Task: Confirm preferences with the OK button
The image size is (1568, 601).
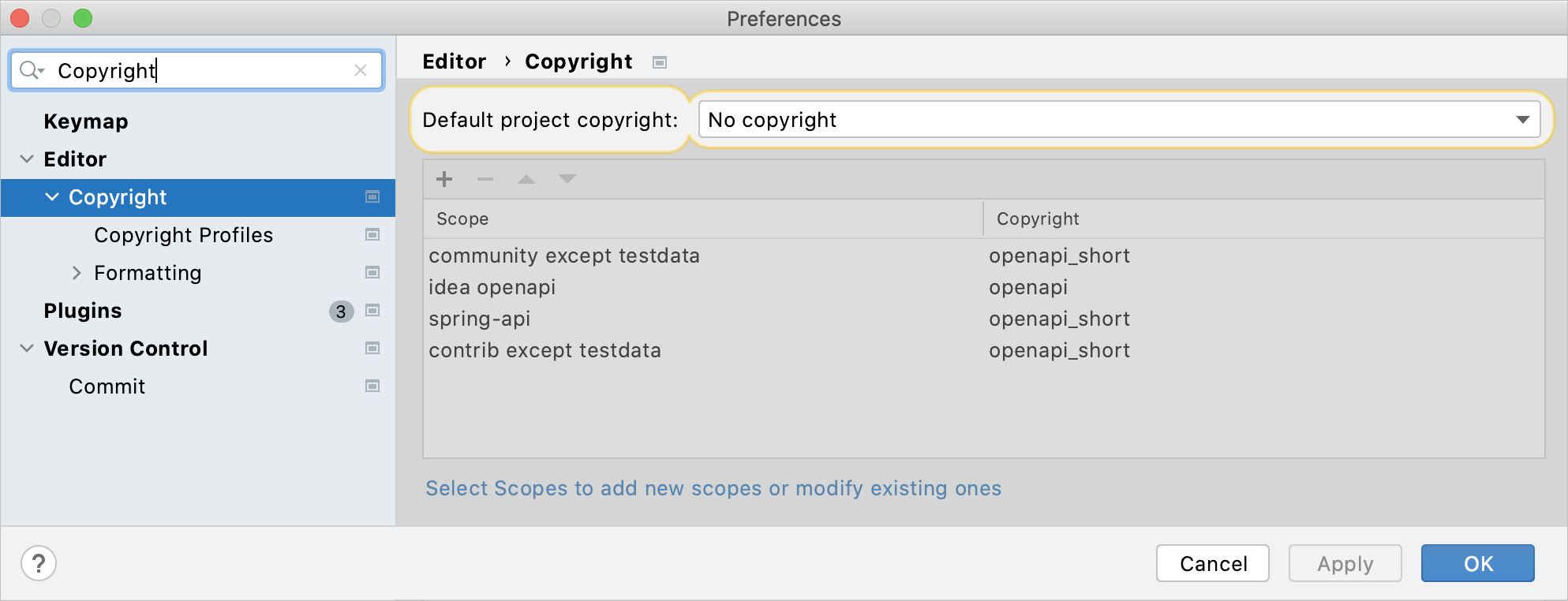Action: [1476, 563]
